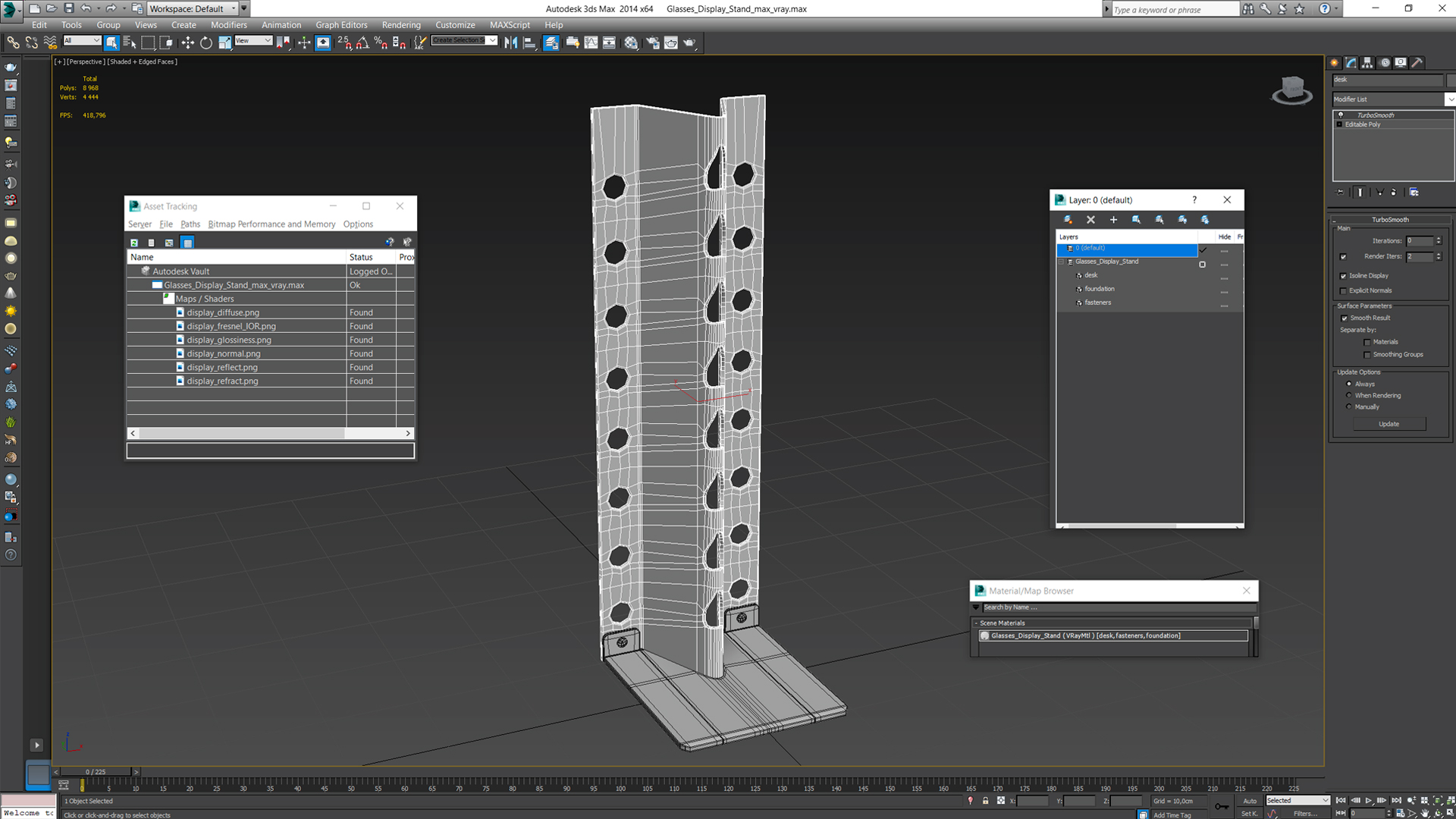Toggle selection lock padlock icon

point(985,801)
